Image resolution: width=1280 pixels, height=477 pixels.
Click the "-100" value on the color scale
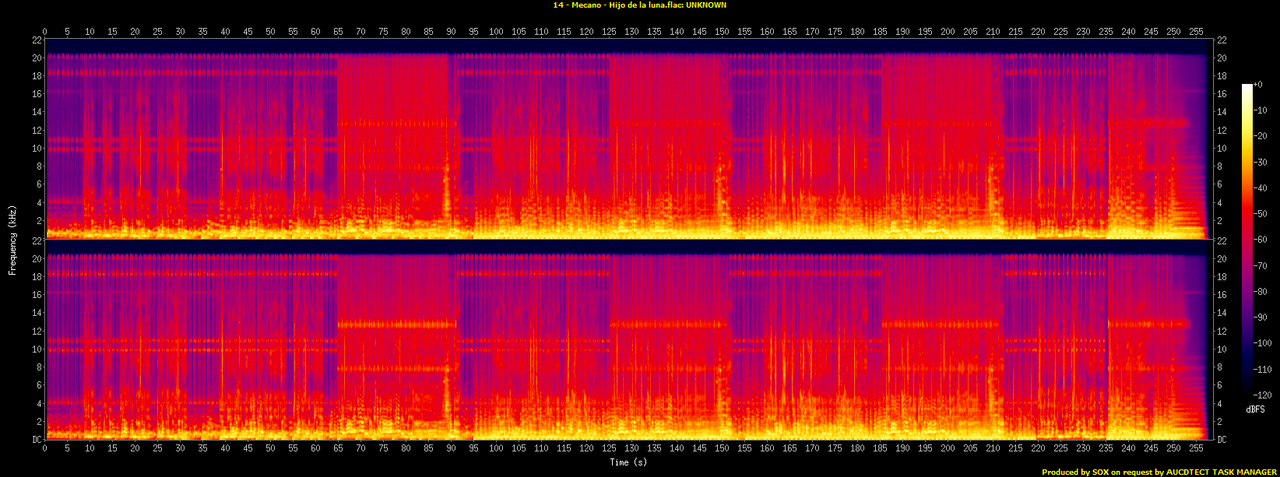1264,343
